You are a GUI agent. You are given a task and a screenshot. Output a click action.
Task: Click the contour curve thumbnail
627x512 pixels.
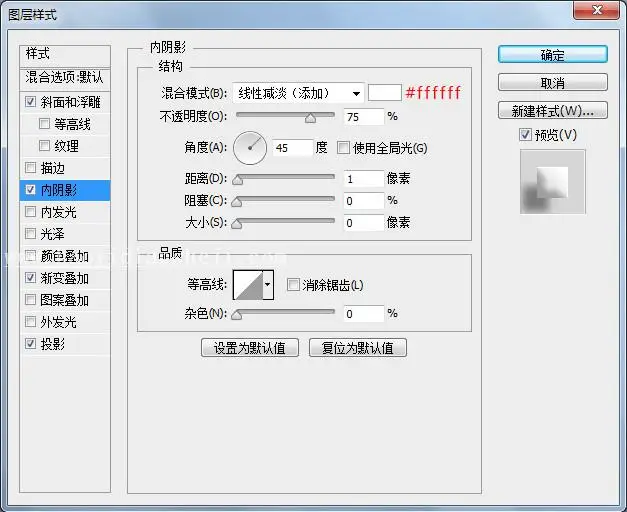tap(248, 285)
